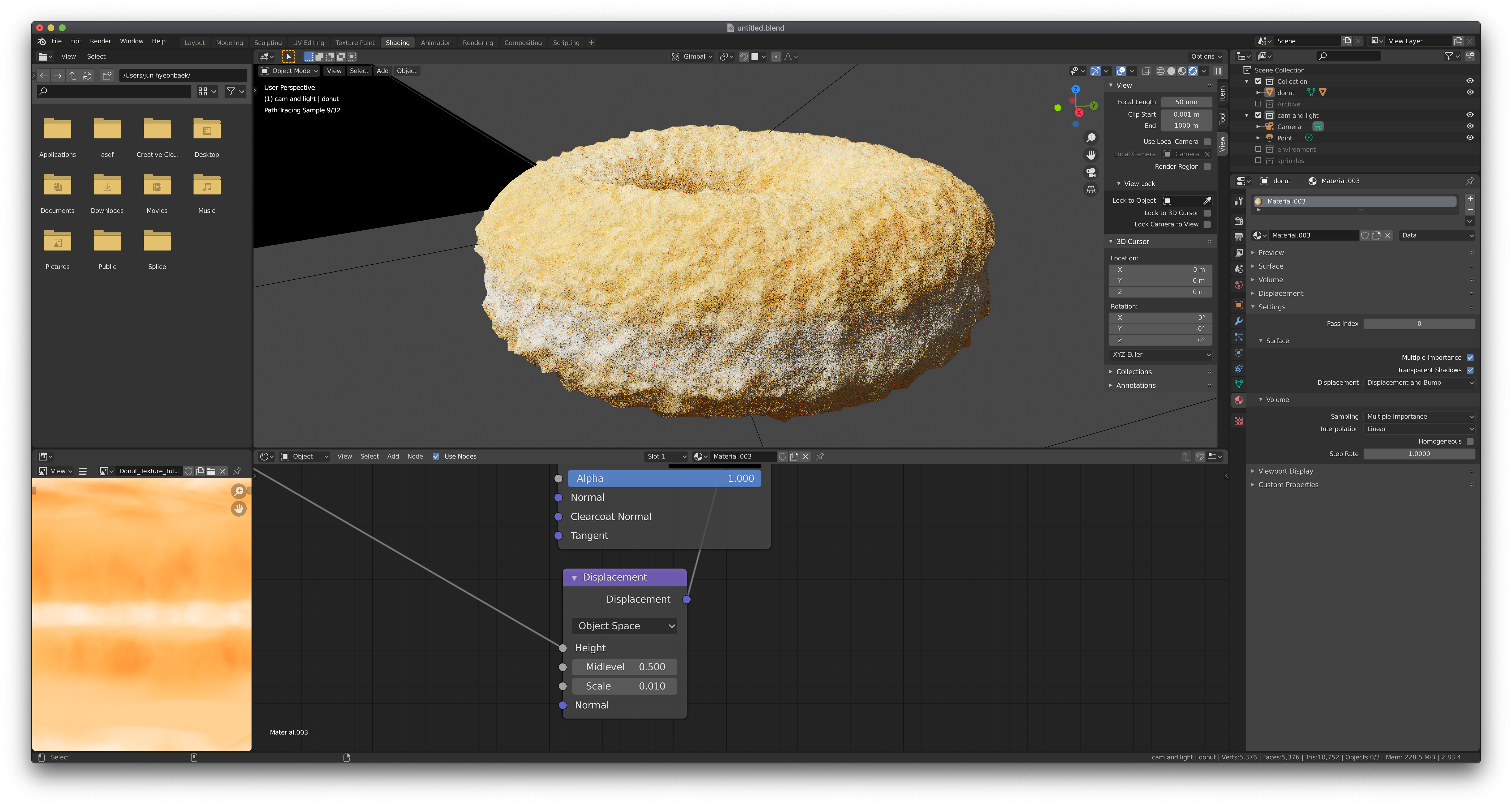
Task: Open the Render menu
Action: coord(100,41)
